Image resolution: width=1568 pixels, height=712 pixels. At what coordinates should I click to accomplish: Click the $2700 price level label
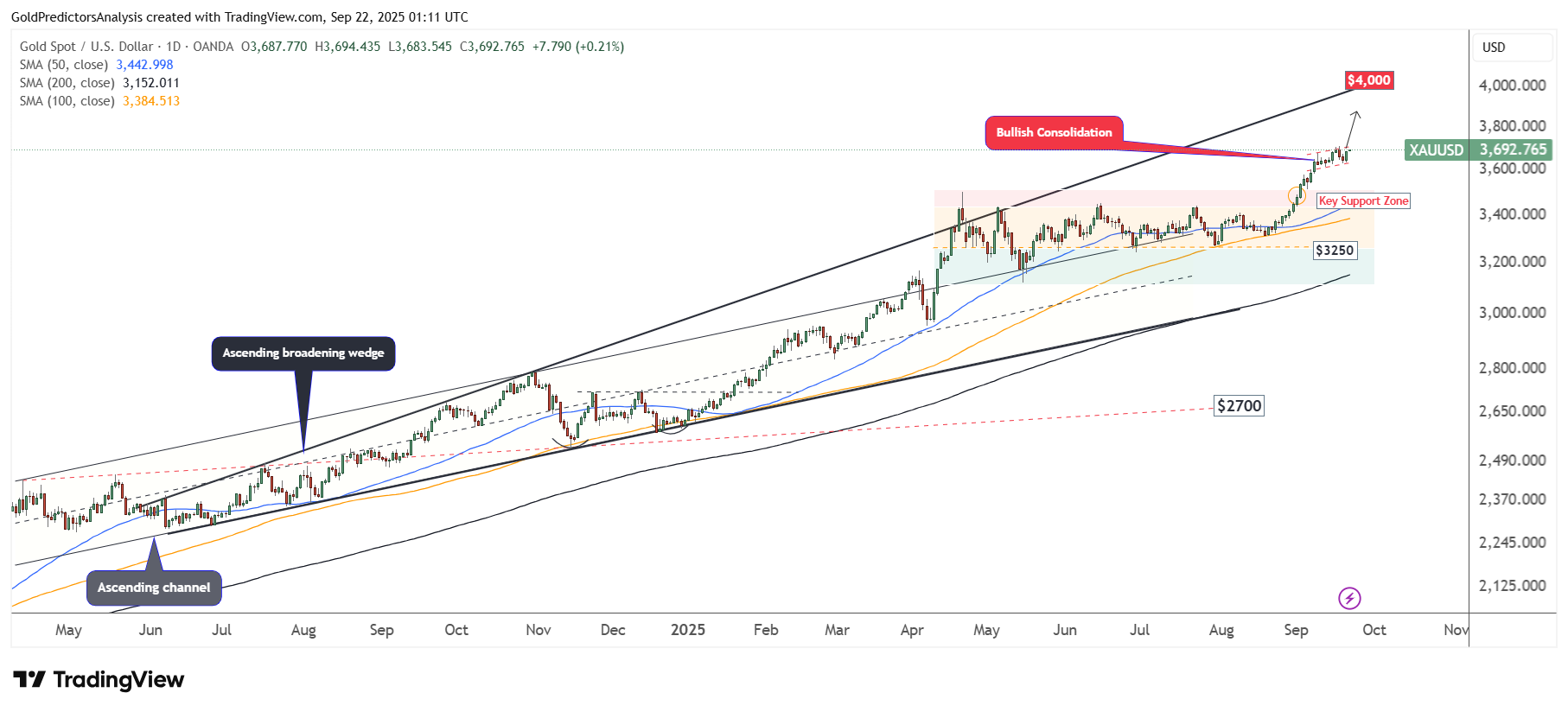(1239, 406)
